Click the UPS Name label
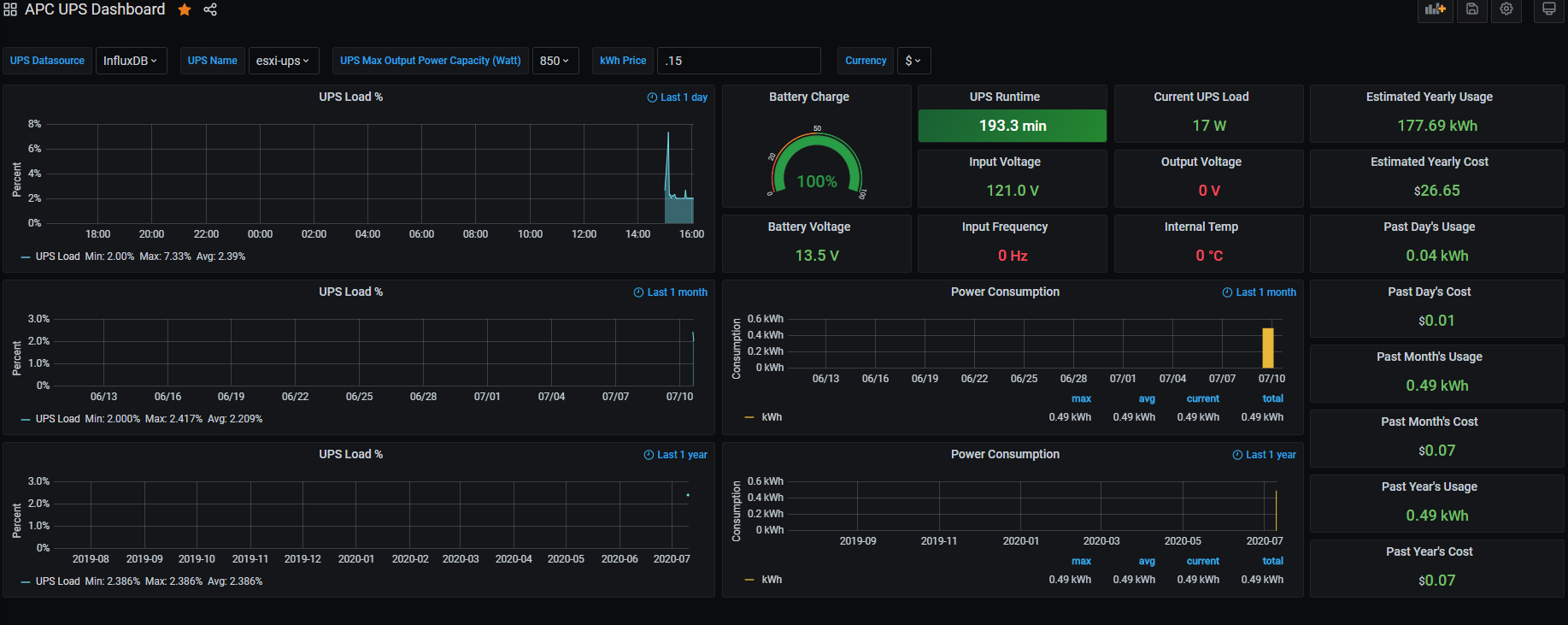The height and width of the screenshot is (625, 1568). [x=213, y=61]
